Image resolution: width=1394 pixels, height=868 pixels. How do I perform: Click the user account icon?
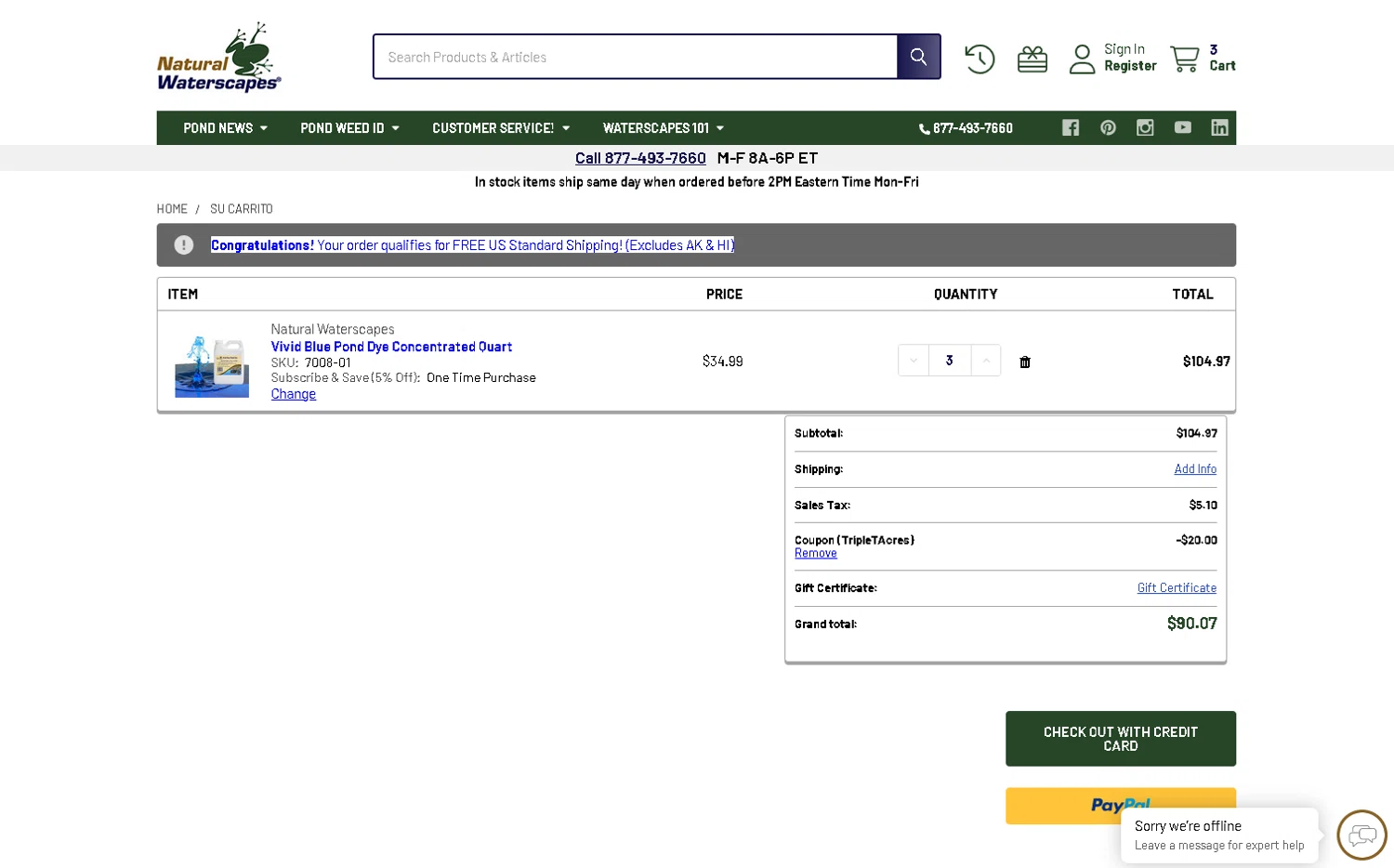(x=1083, y=59)
